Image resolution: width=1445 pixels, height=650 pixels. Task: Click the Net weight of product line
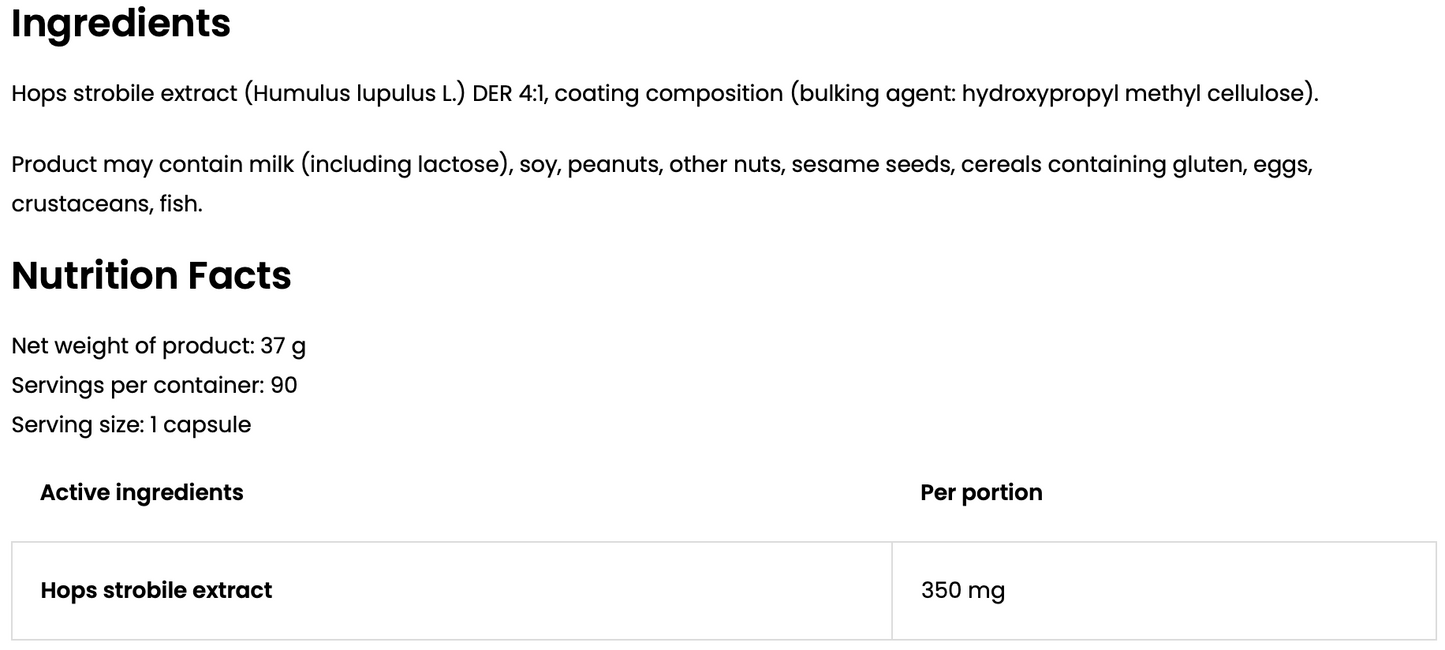tap(159, 346)
